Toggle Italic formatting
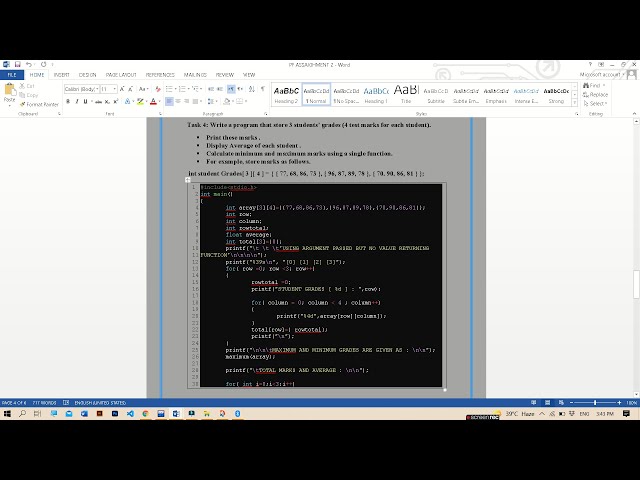The width and height of the screenshot is (640, 480). (x=77, y=101)
